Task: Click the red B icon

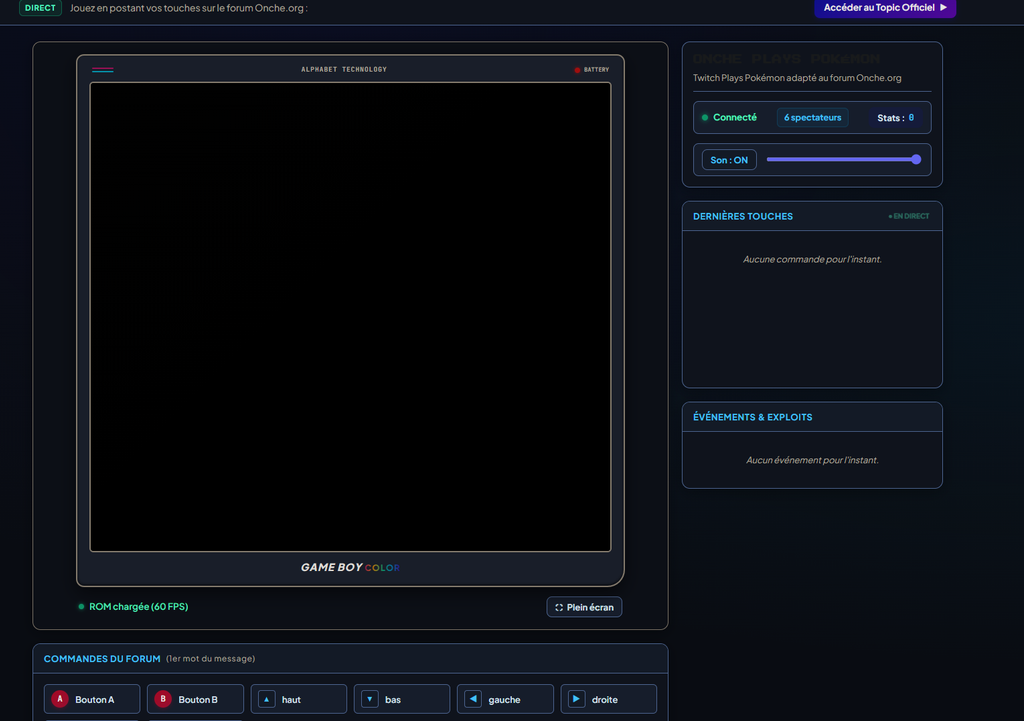Action: [163, 699]
